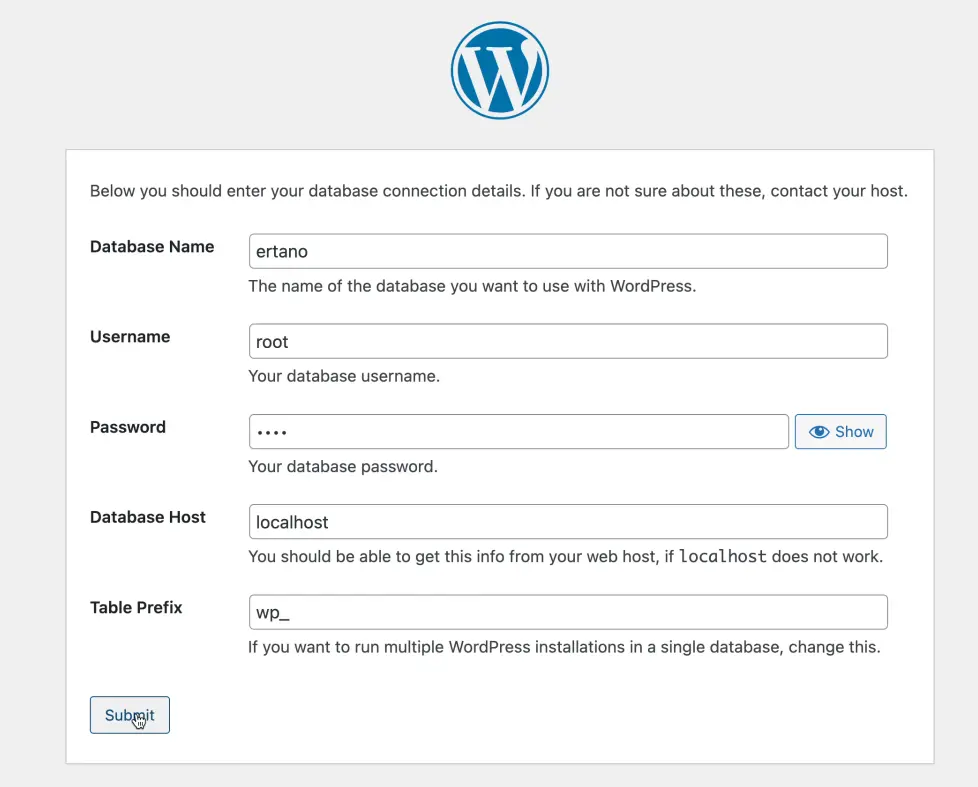This screenshot has height=787, width=978.
Task: Click the 'Your database password.' hint
Action: 342,466
